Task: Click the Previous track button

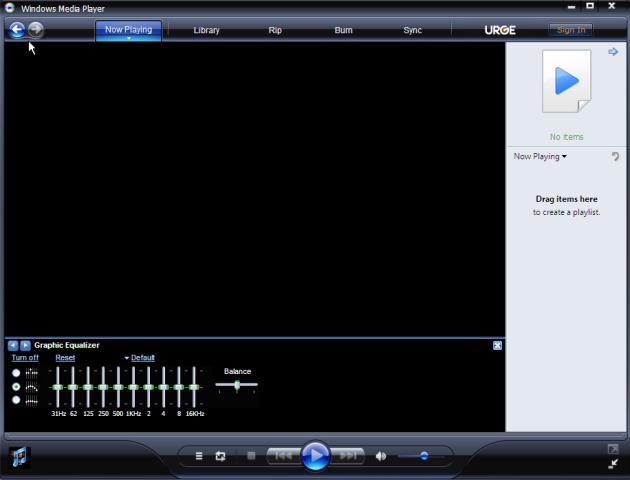Action: (x=284, y=455)
